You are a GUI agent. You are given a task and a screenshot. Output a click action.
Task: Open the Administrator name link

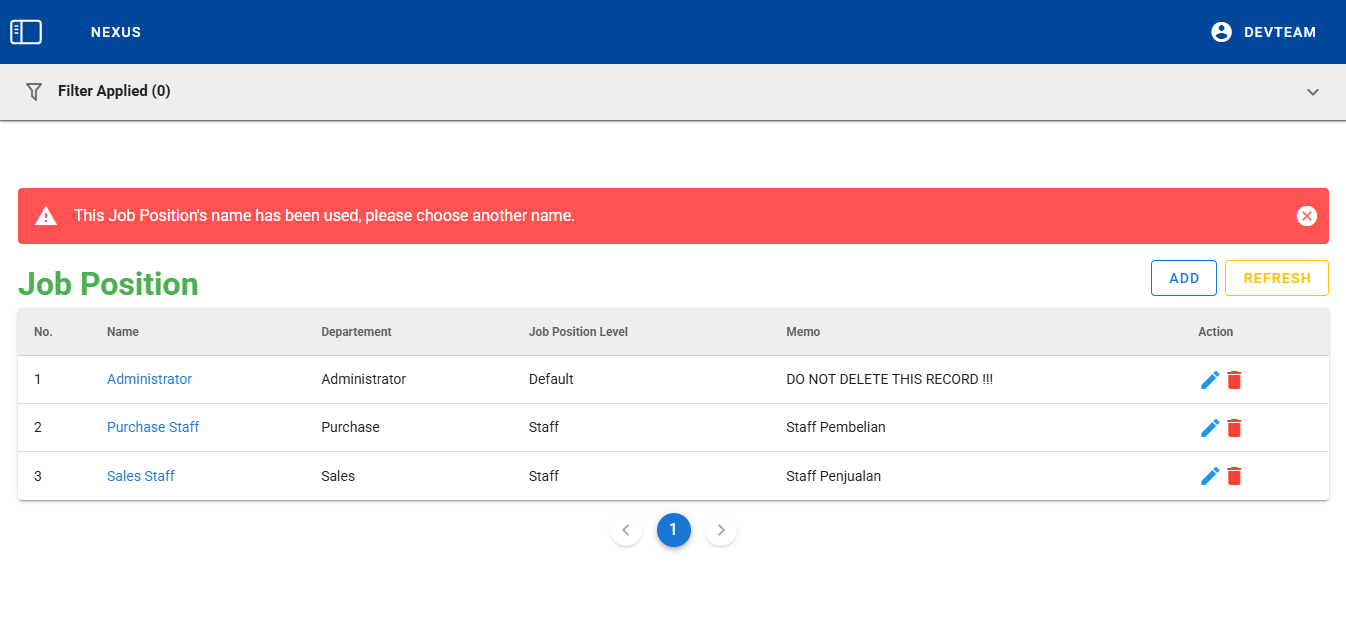149,380
